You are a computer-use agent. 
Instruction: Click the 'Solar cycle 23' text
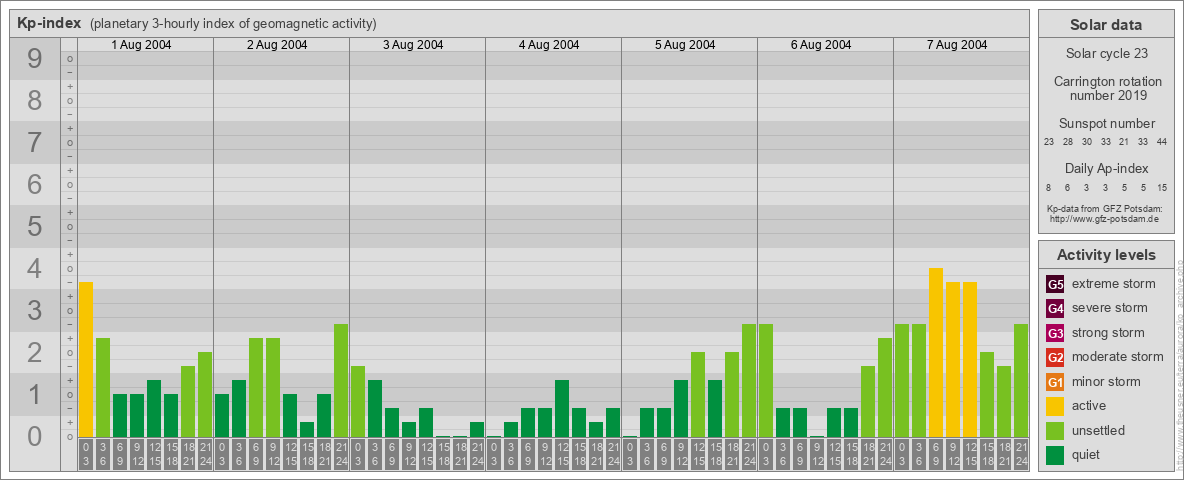[1106, 54]
